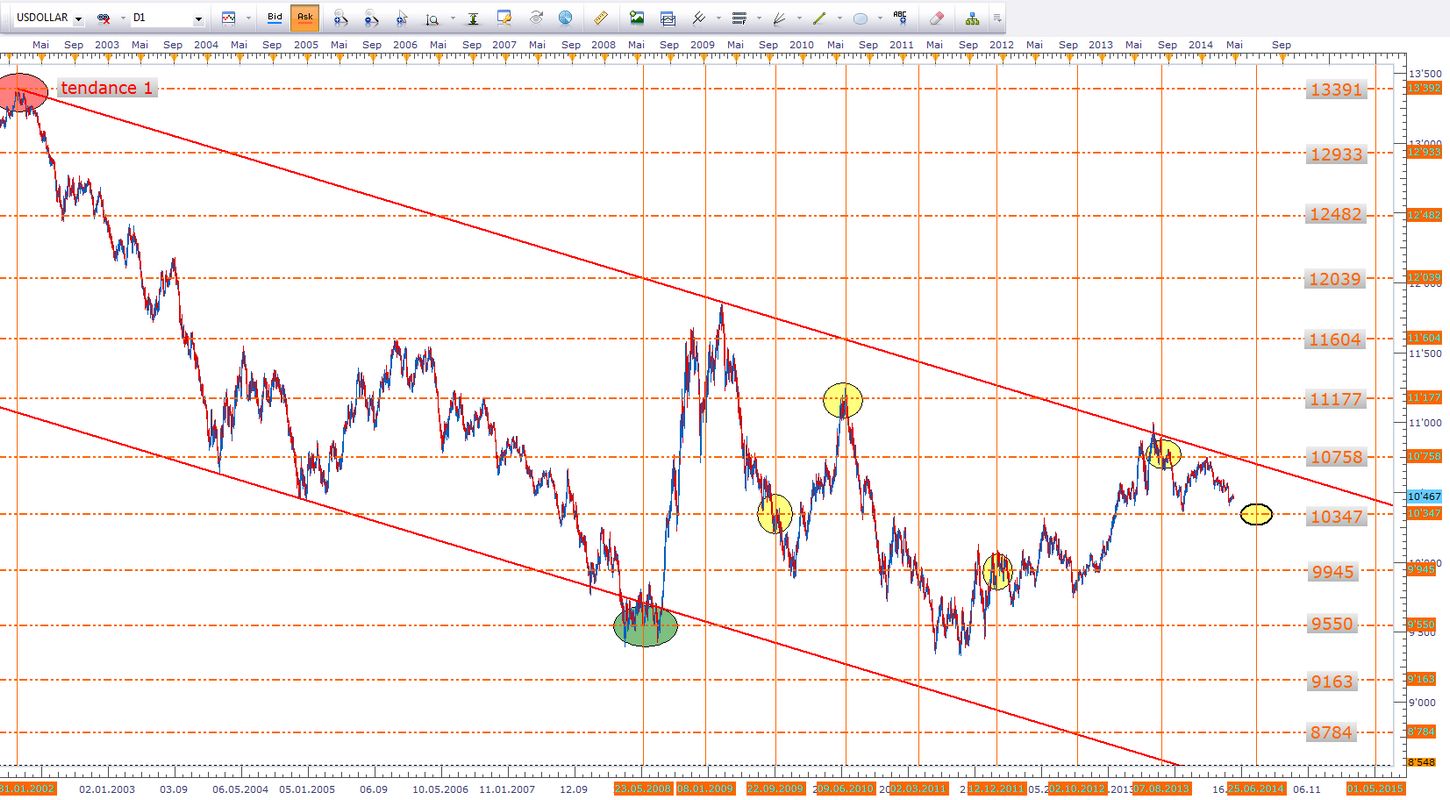Image resolution: width=1450 pixels, height=800 pixels.
Task: Click the blue globe icon
Action: coord(566,18)
